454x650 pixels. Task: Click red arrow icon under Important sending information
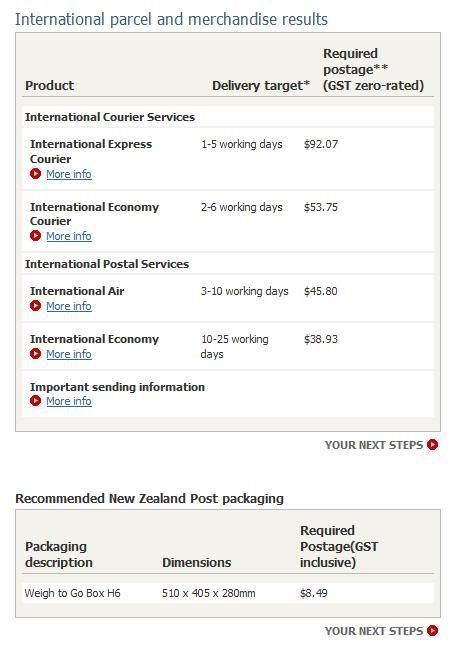tap(35, 401)
